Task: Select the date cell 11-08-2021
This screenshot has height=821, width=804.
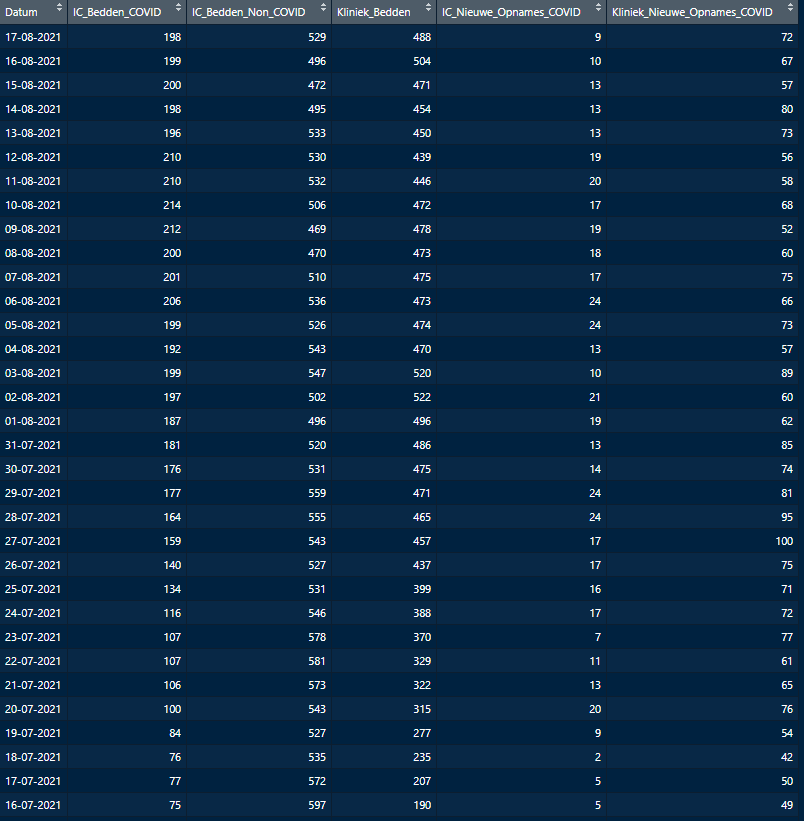Action: [33, 181]
